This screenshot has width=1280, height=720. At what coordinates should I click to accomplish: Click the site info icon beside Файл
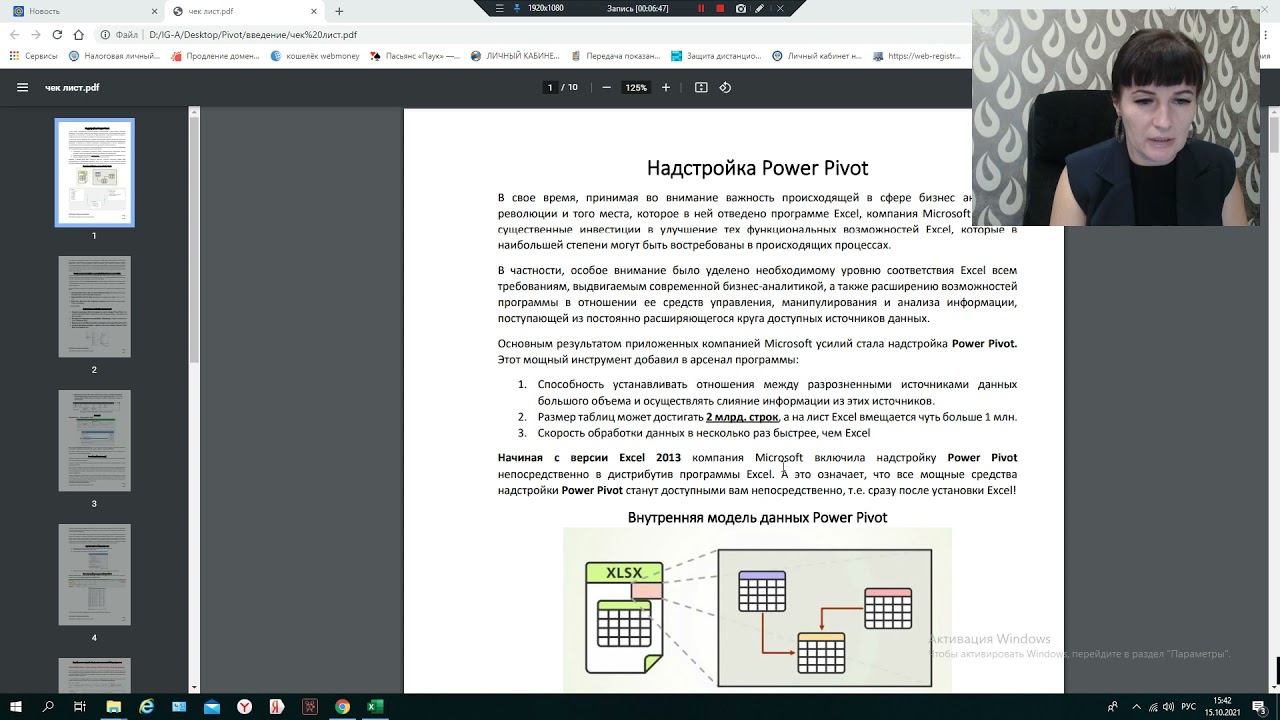pyautogui.click(x=105, y=34)
